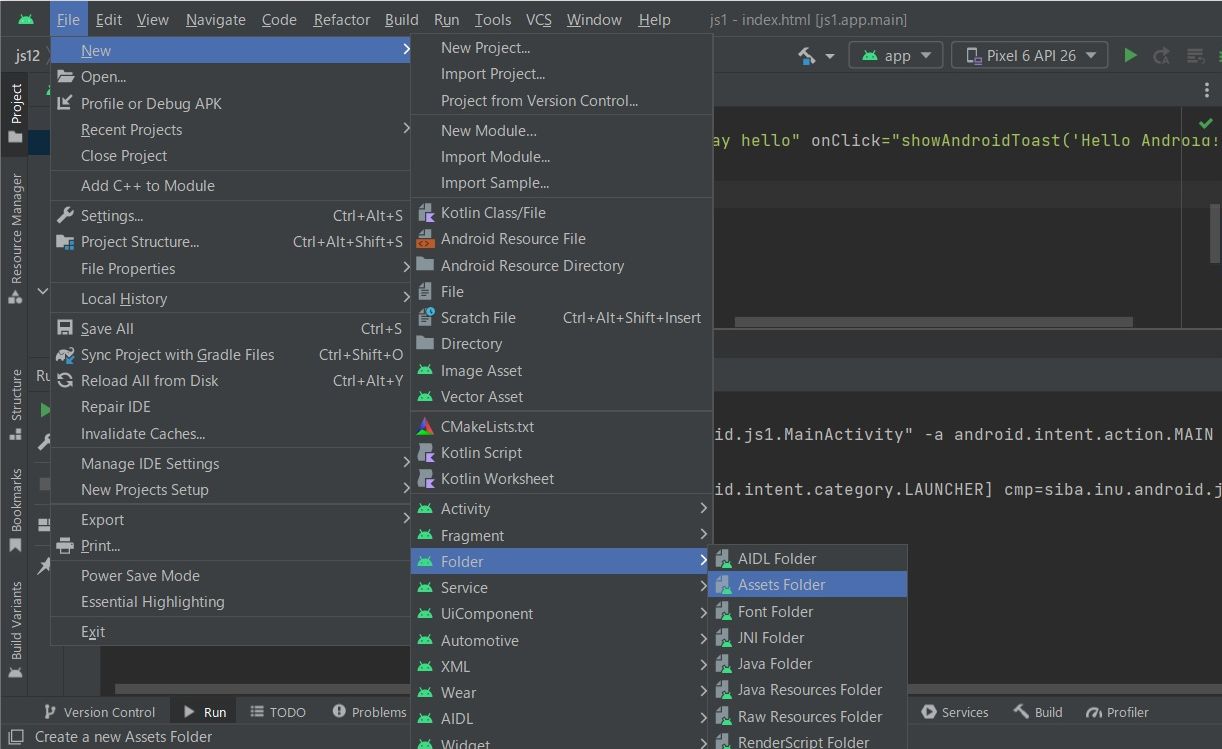Open the VCS menu
The width and height of the screenshot is (1222, 749).
tap(538, 19)
